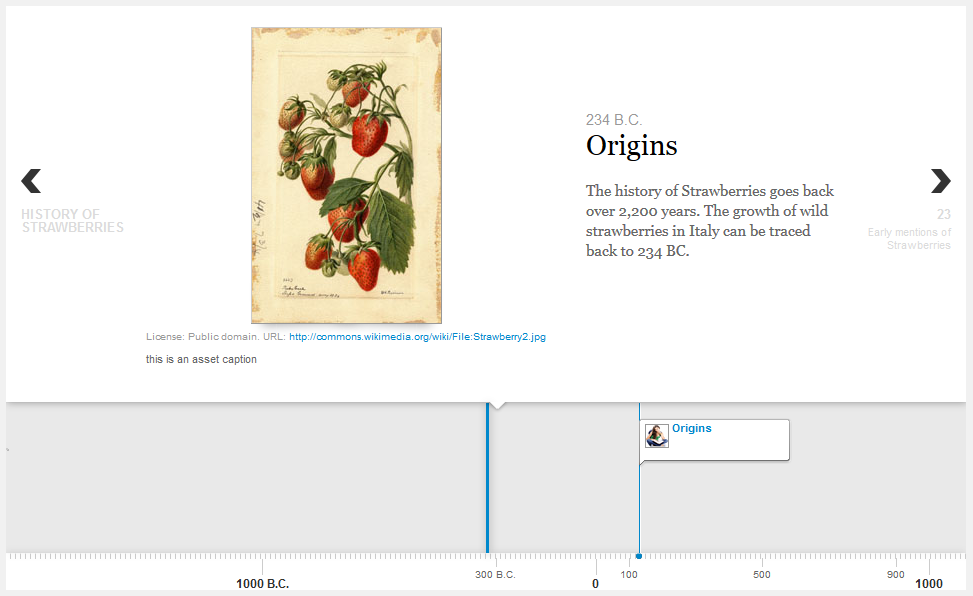
Task: Click the Origins slide description paragraph
Action: click(x=710, y=220)
